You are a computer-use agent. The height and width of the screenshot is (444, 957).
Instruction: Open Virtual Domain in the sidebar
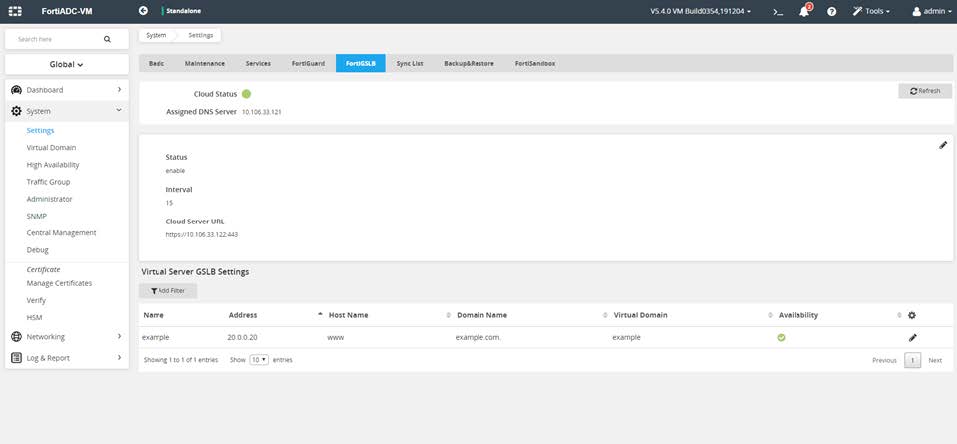coord(51,148)
